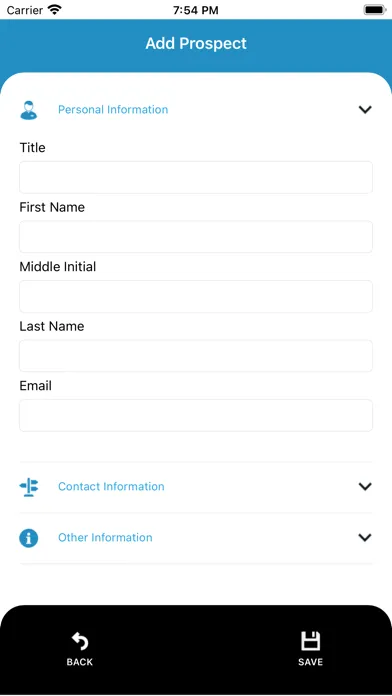The height and width of the screenshot is (696, 392).
Task: Focus the Last Name input field
Action: point(196,356)
